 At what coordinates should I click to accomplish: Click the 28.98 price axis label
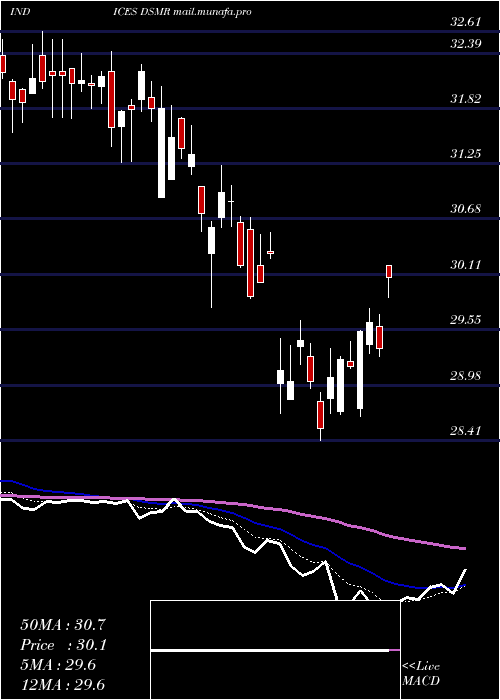[466, 375]
